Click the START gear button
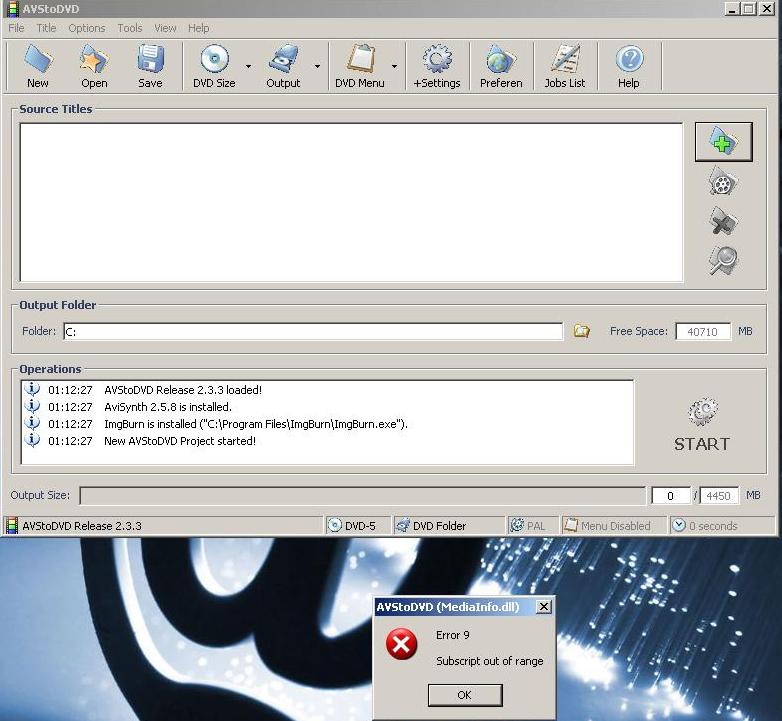Screen dimensions: 782x721 (x=702, y=425)
